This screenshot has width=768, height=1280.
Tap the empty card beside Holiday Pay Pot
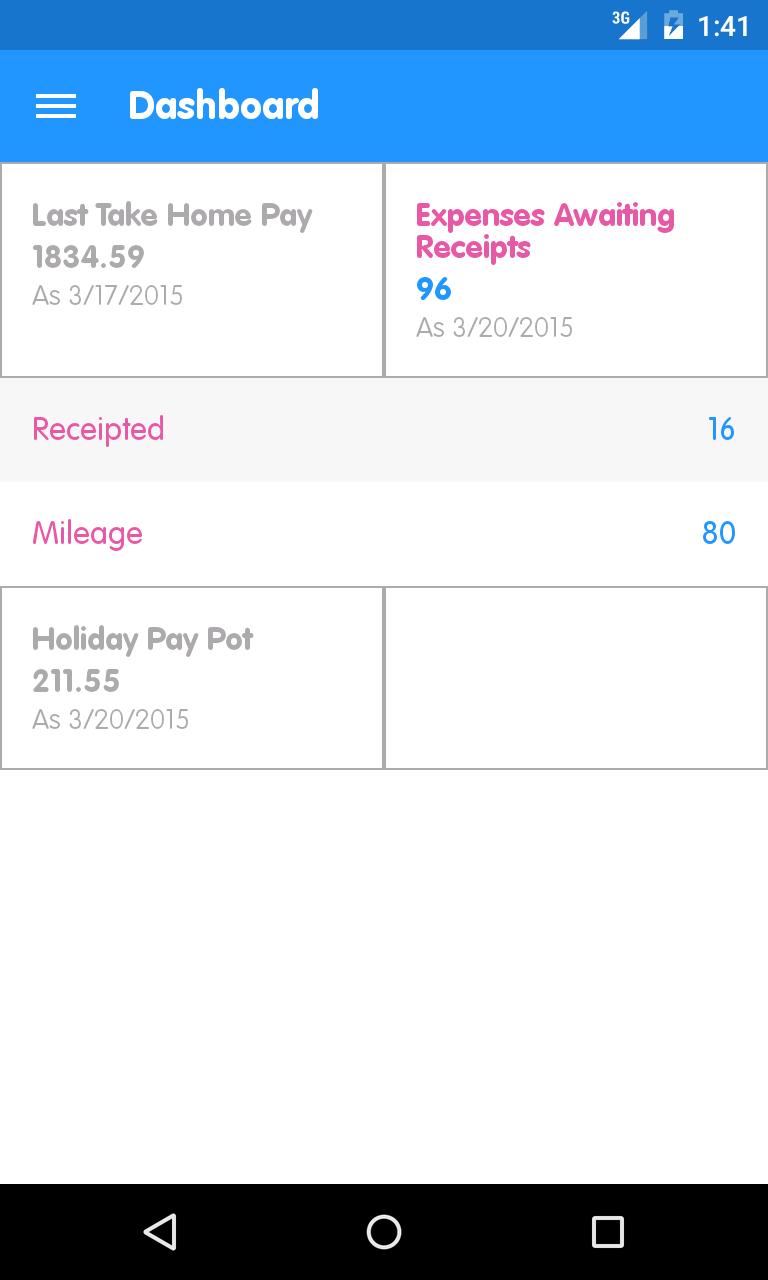tap(576, 678)
